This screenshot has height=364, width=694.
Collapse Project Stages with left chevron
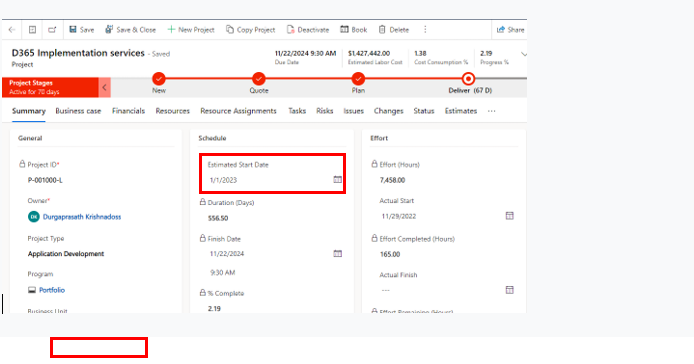coord(104,87)
